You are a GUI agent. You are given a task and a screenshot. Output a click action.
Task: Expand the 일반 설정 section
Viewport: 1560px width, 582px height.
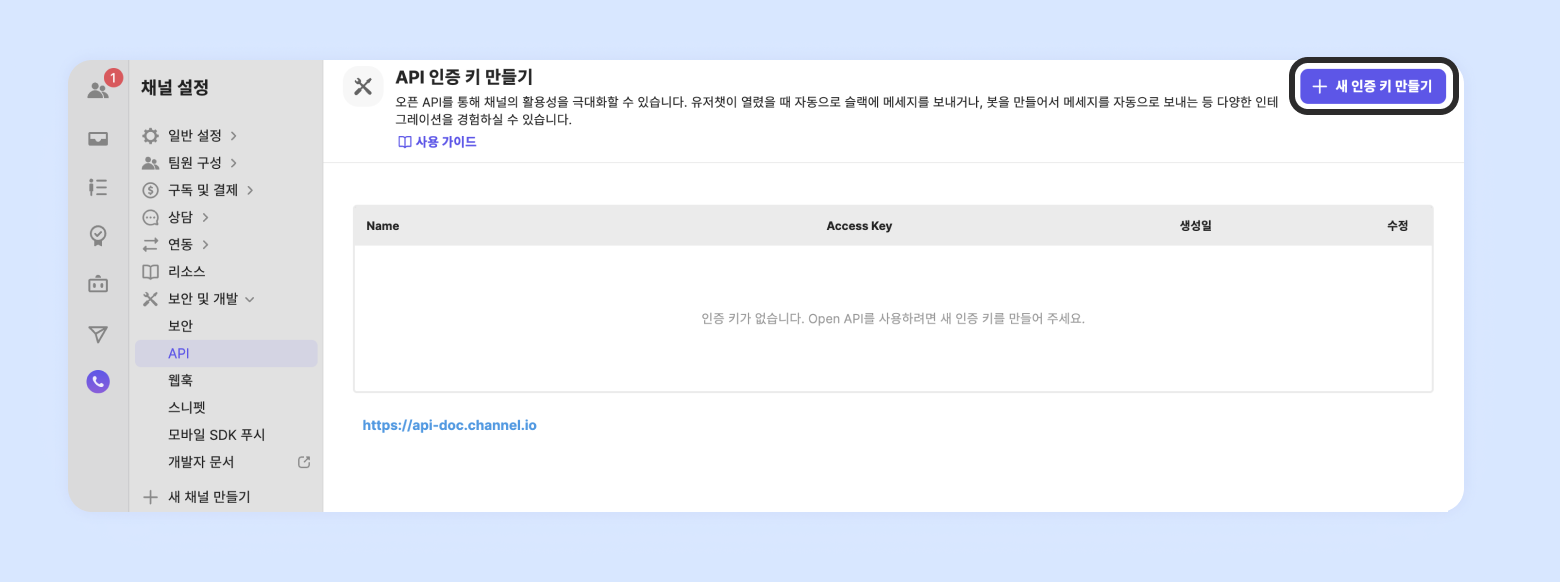(195, 135)
